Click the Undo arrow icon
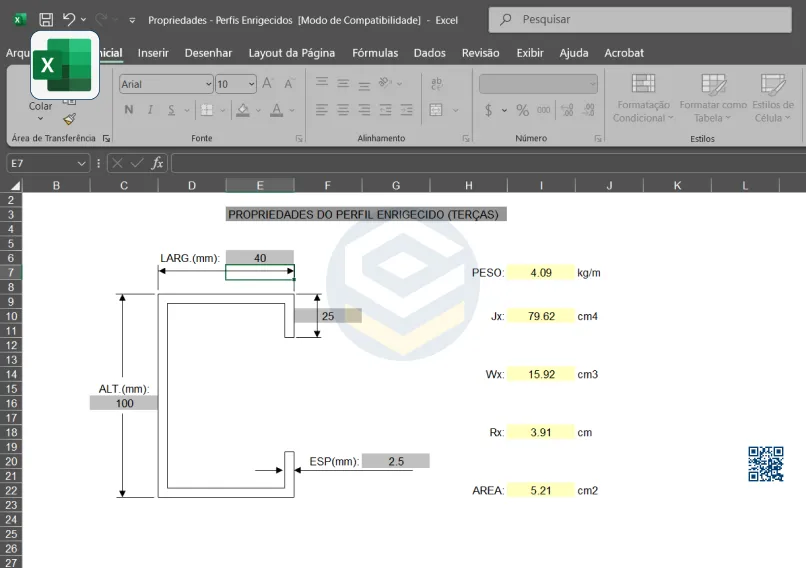Screen dimensions: 806x568 [x=69, y=19]
